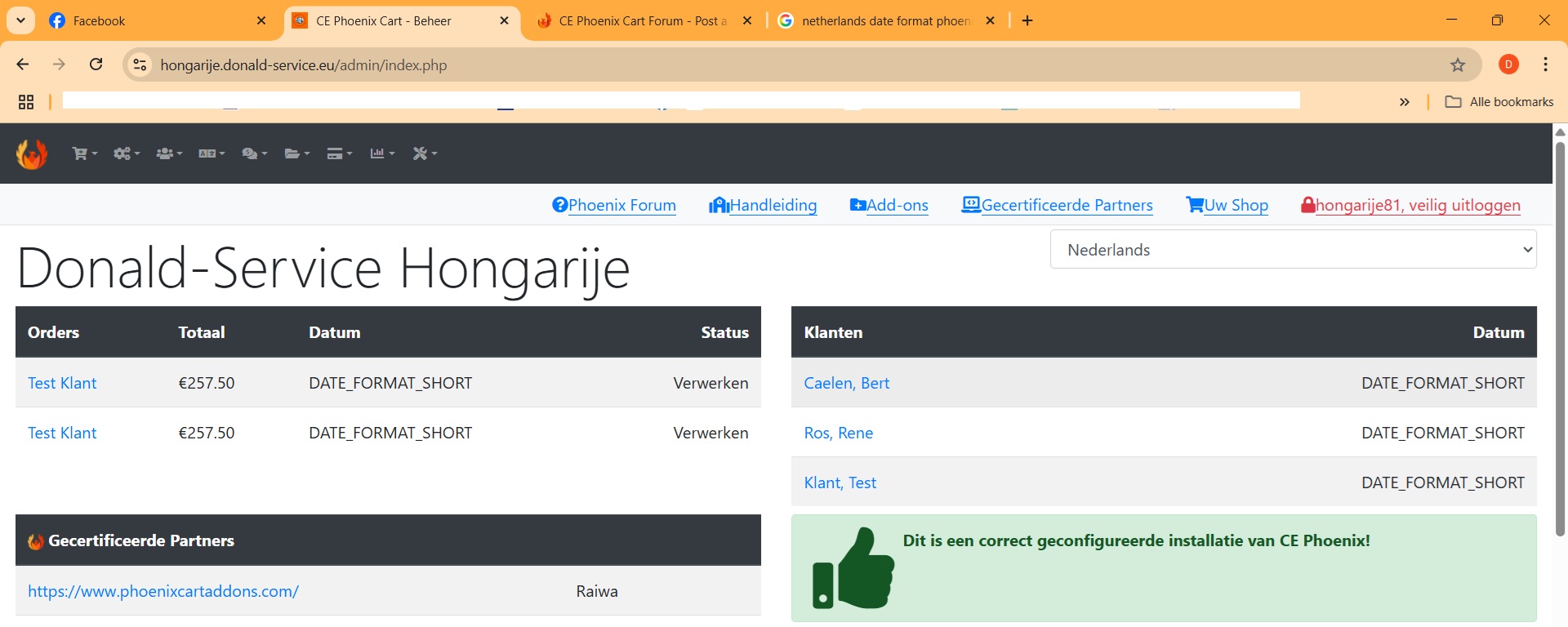The image size is (1568, 627).
Task: Open the Chrome three-dot menu
Action: (x=1545, y=64)
